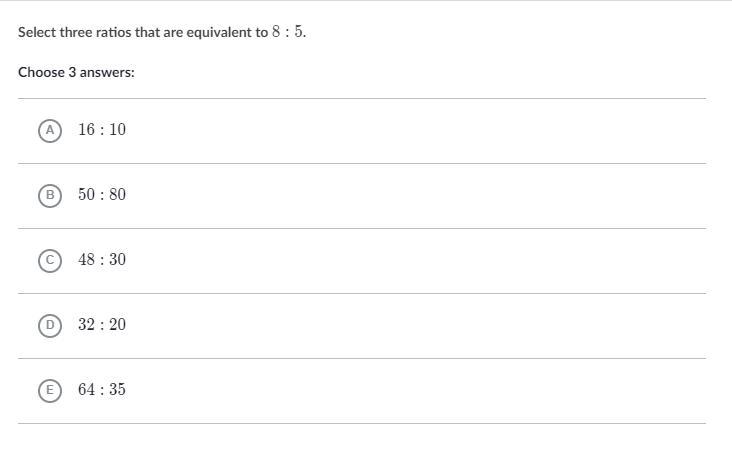The image size is (732, 462).
Task: Click empty area of option D row
Action: click(x=415, y=325)
